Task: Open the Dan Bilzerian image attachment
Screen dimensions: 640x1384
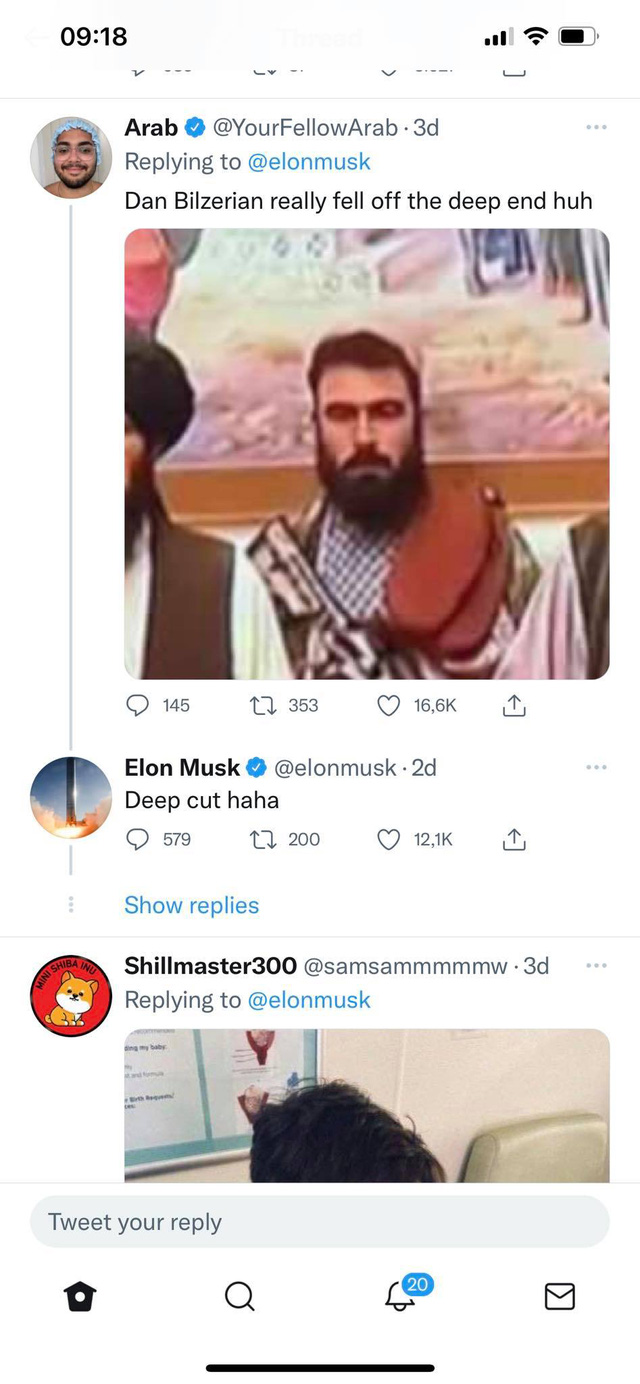Action: coord(366,451)
